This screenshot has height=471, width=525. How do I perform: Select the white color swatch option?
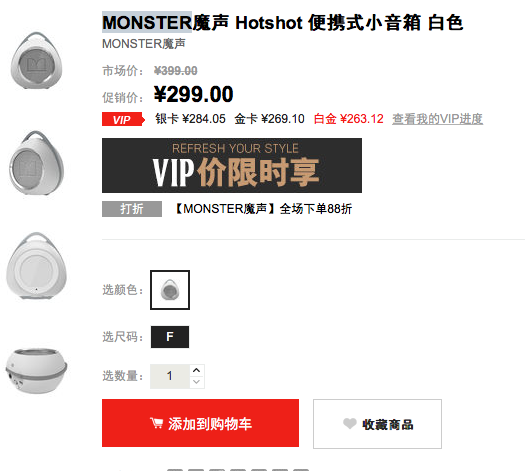(x=170, y=290)
